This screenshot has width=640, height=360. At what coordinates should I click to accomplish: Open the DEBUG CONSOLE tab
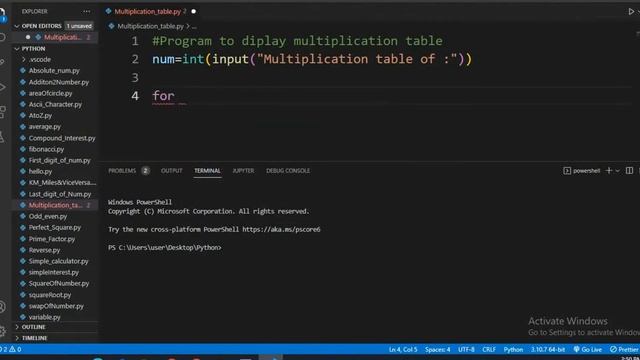288,171
